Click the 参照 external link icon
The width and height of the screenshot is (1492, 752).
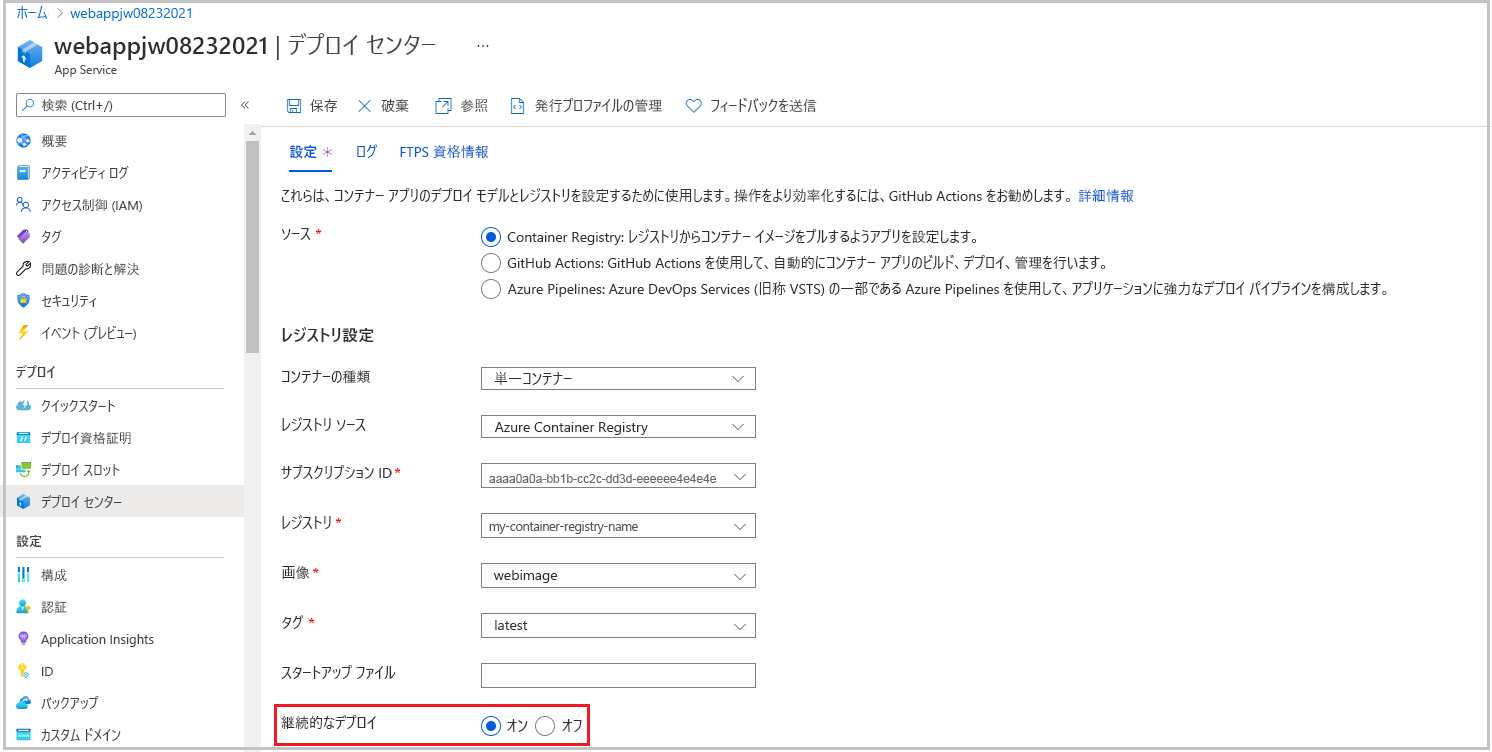pyautogui.click(x=443, y=106)
